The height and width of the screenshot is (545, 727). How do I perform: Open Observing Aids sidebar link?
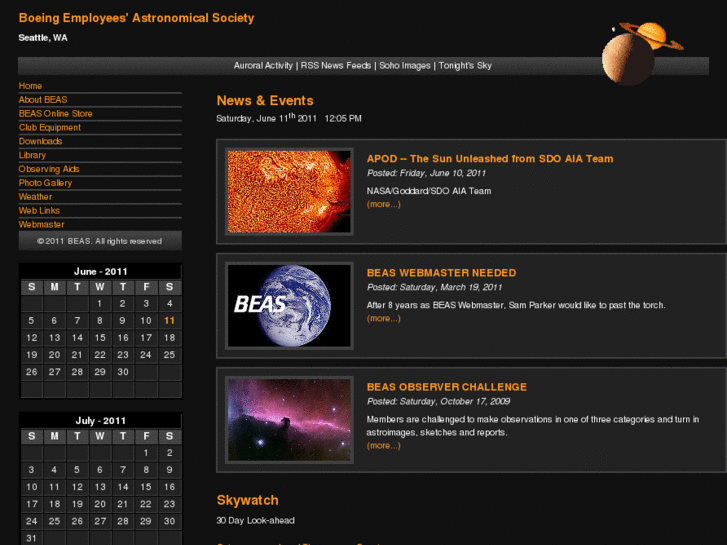pos(49,169)
